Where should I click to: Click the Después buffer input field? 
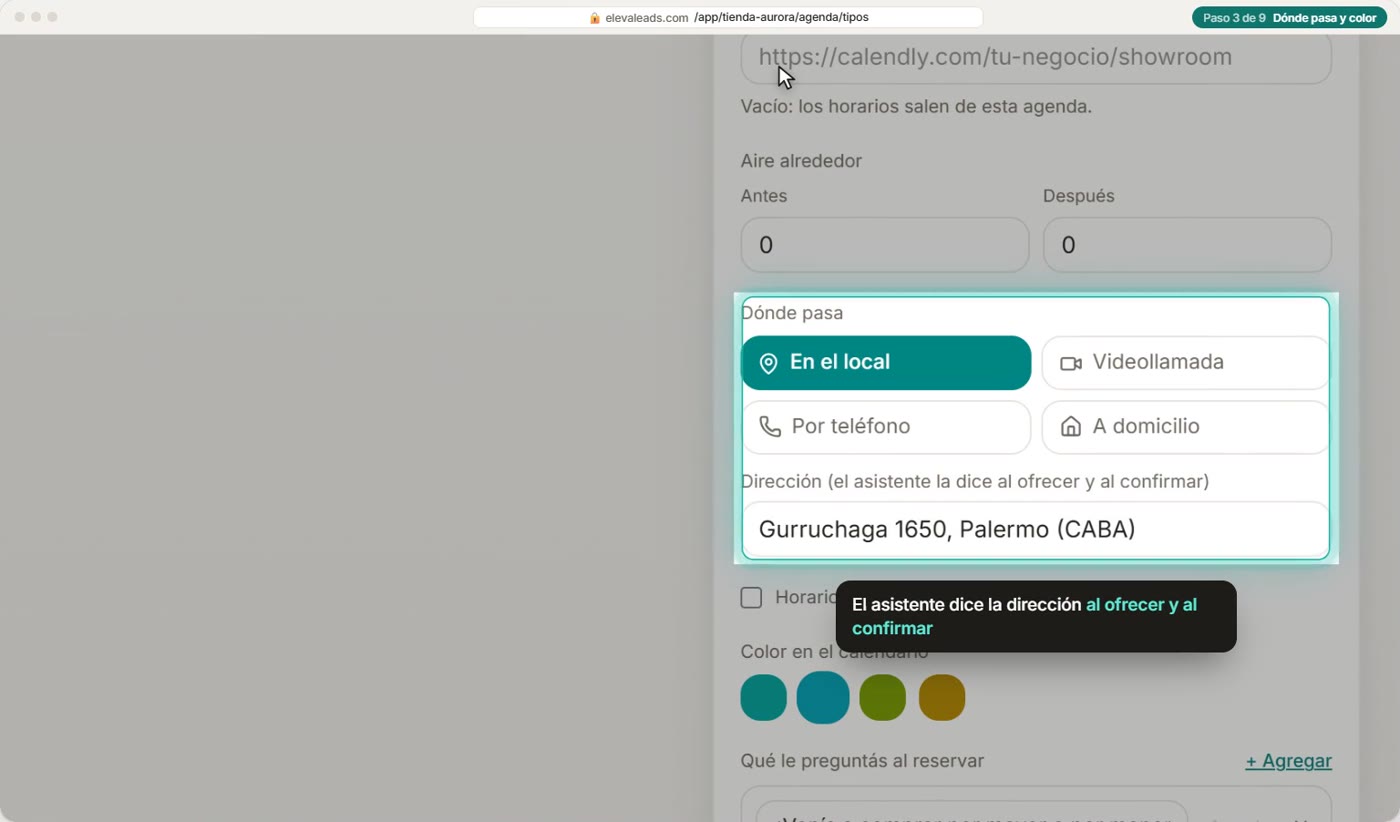point(1187,245)
